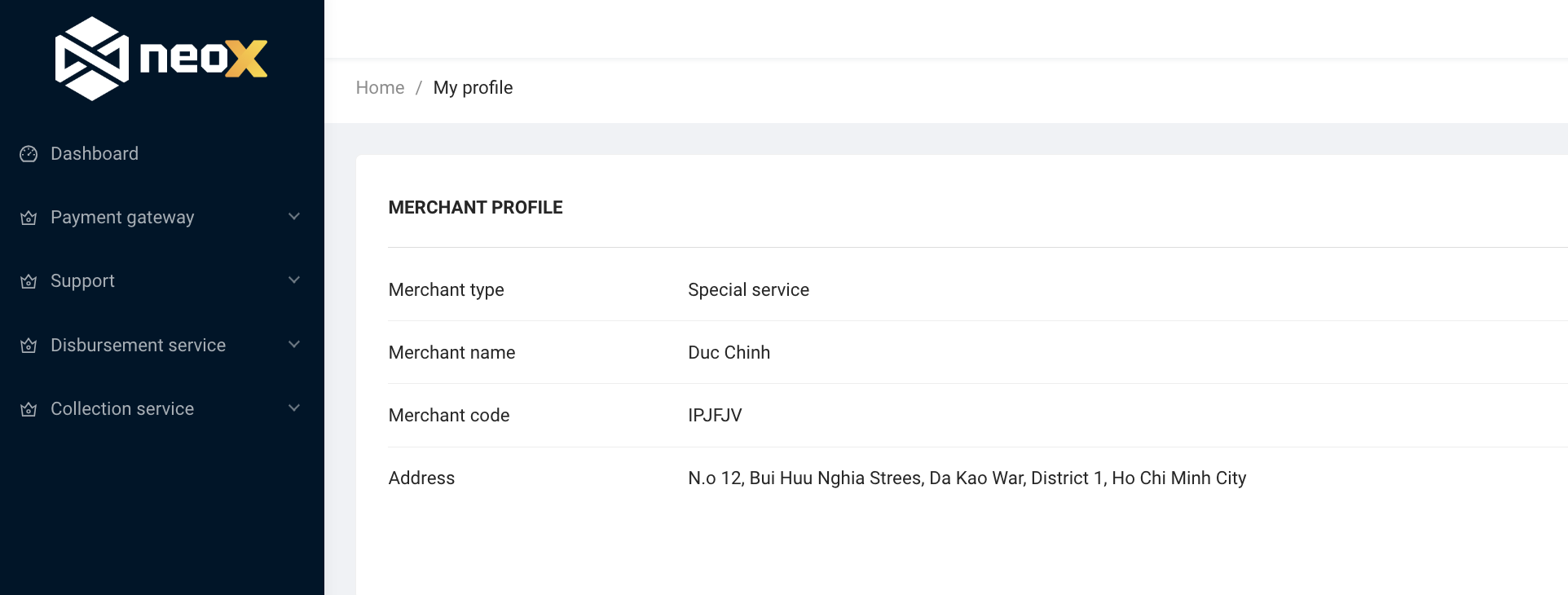Go to the Home breadcrumb link
This screenshot has width=1568, height=595.
pos(380,88)
